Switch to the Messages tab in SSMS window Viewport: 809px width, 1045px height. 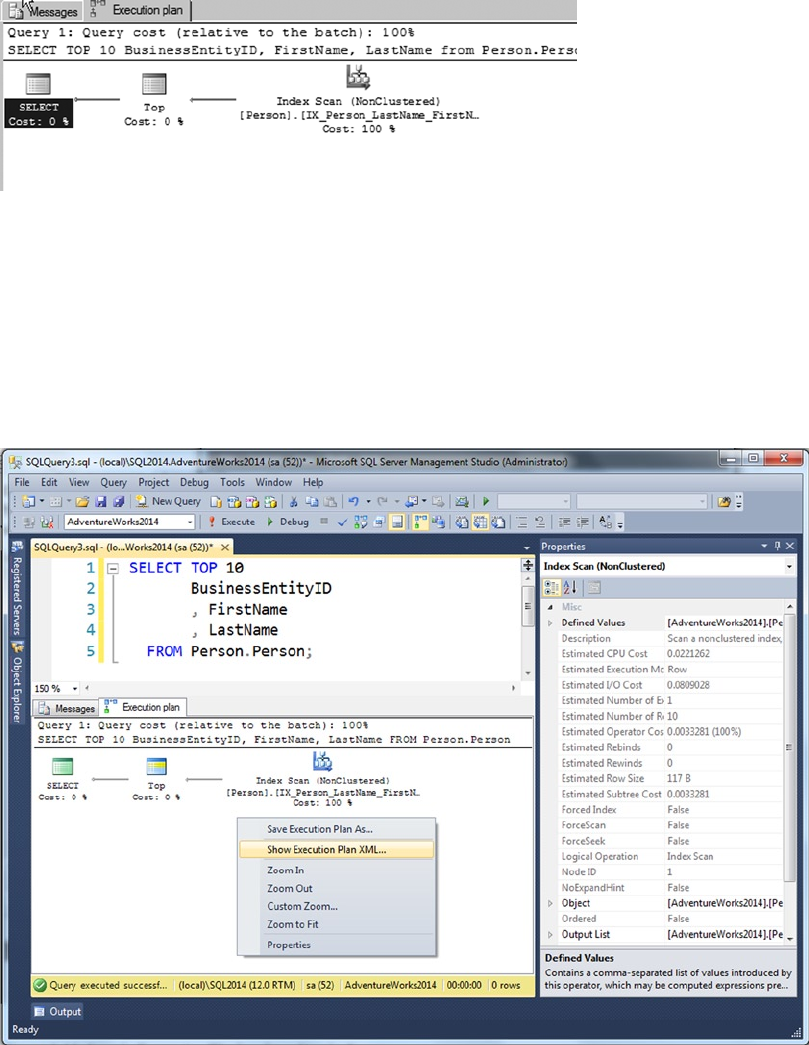click(x=67, y=708)
